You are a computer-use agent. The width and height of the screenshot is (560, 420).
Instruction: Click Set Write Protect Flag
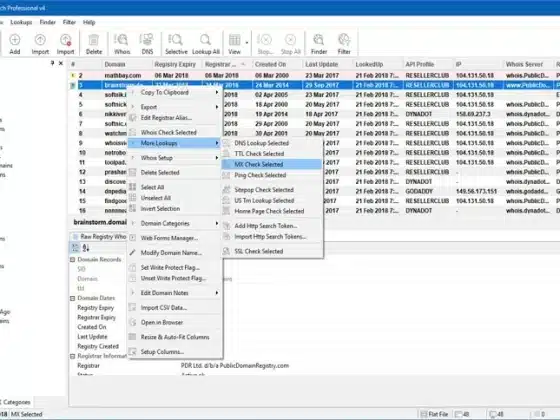pos(175,268)
